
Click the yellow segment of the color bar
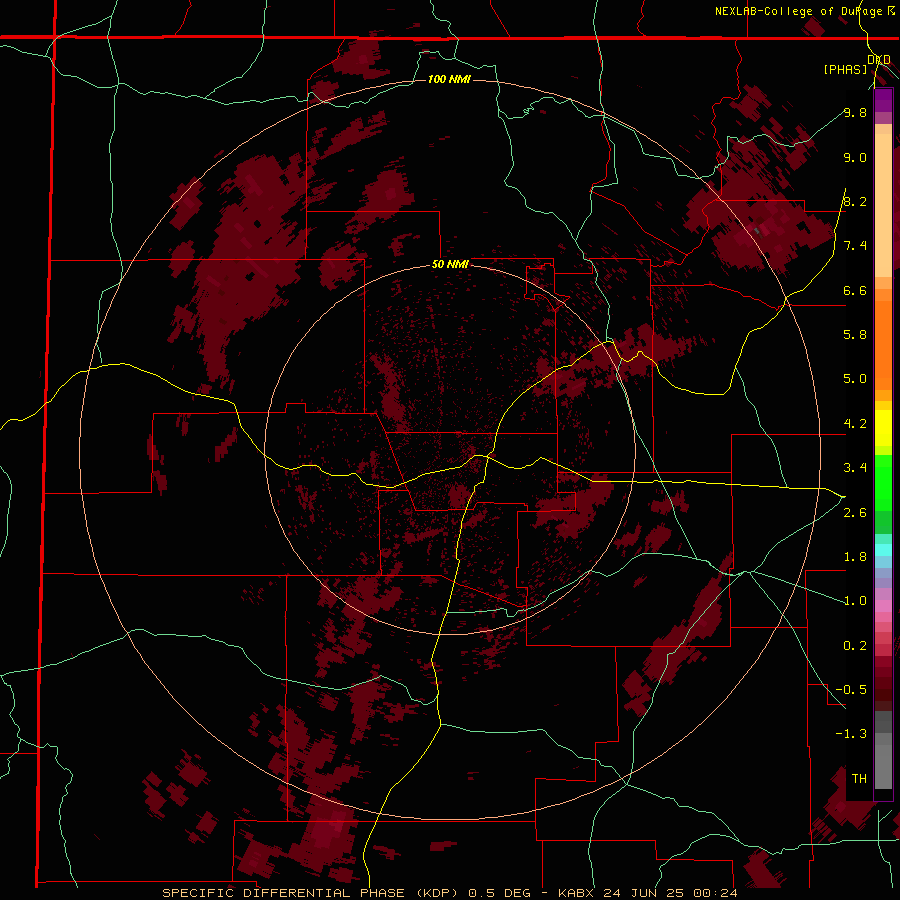coord(883,428)
